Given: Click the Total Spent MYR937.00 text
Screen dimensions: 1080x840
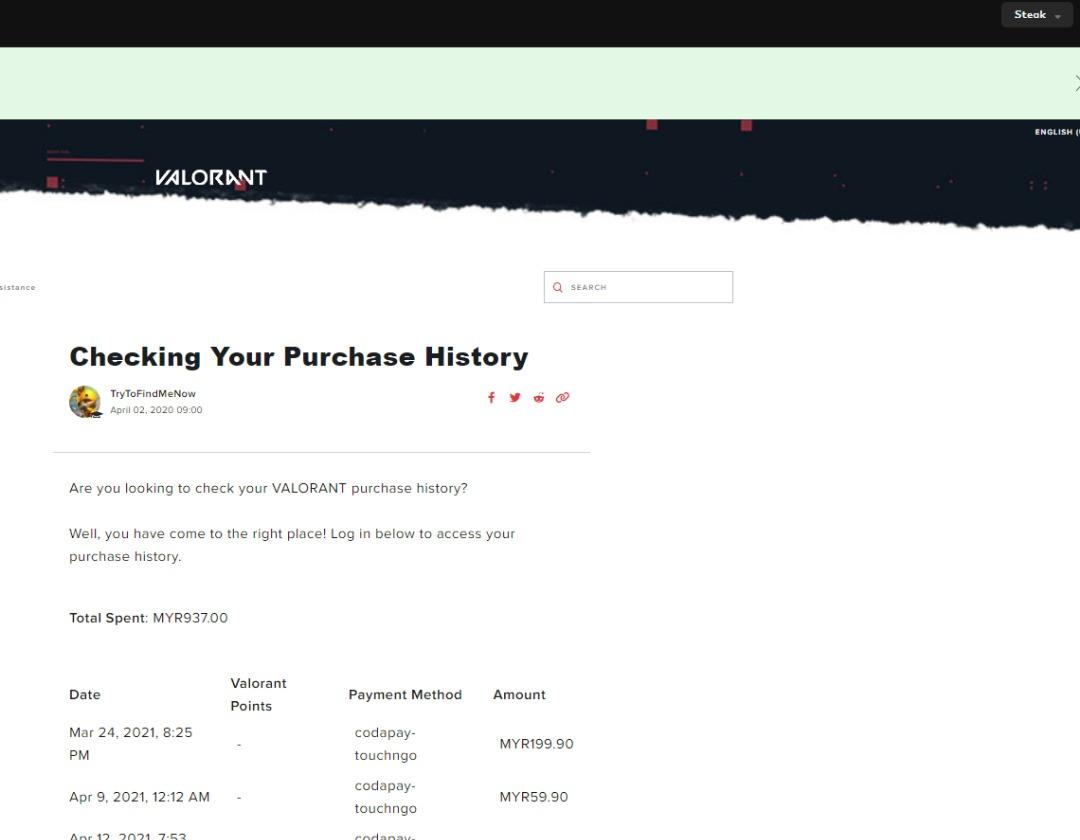Looking at the screenshot, I should [148, 618].
